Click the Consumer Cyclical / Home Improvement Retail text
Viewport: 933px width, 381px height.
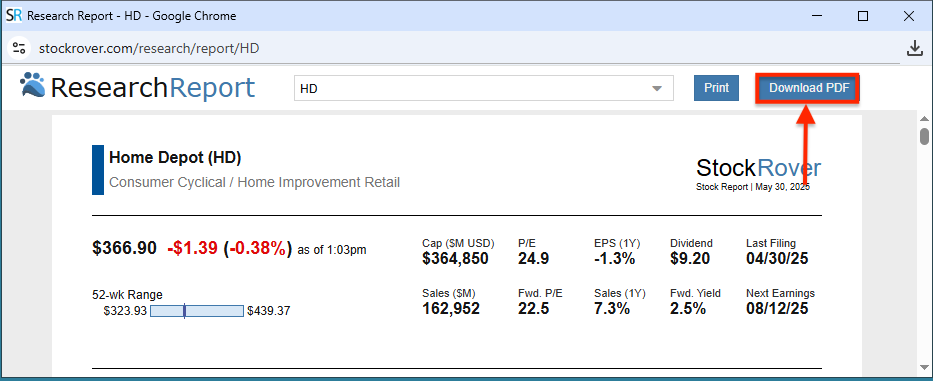click(254, 182)
